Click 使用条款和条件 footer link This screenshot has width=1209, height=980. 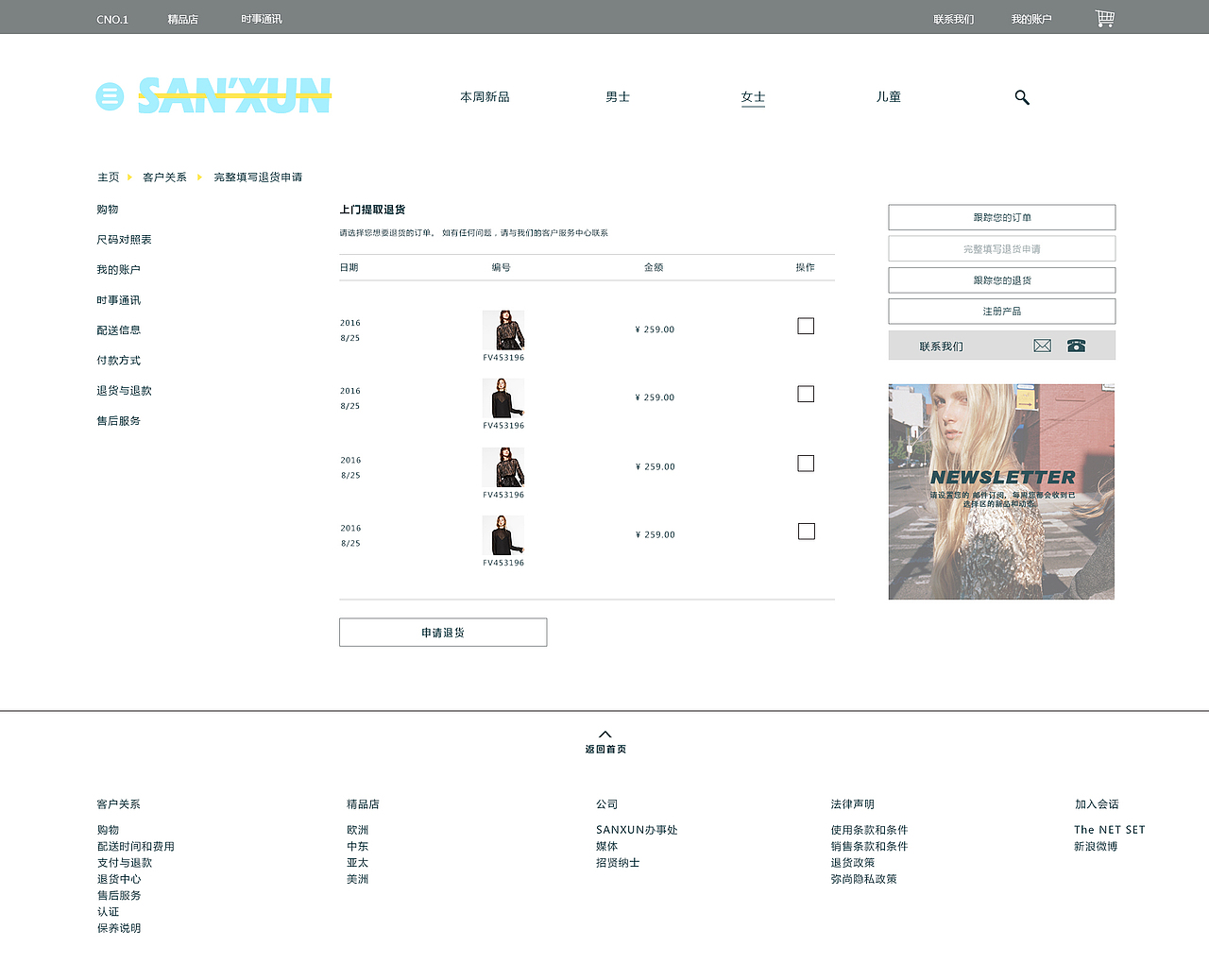pyautogui.click(x=869, y=830)
